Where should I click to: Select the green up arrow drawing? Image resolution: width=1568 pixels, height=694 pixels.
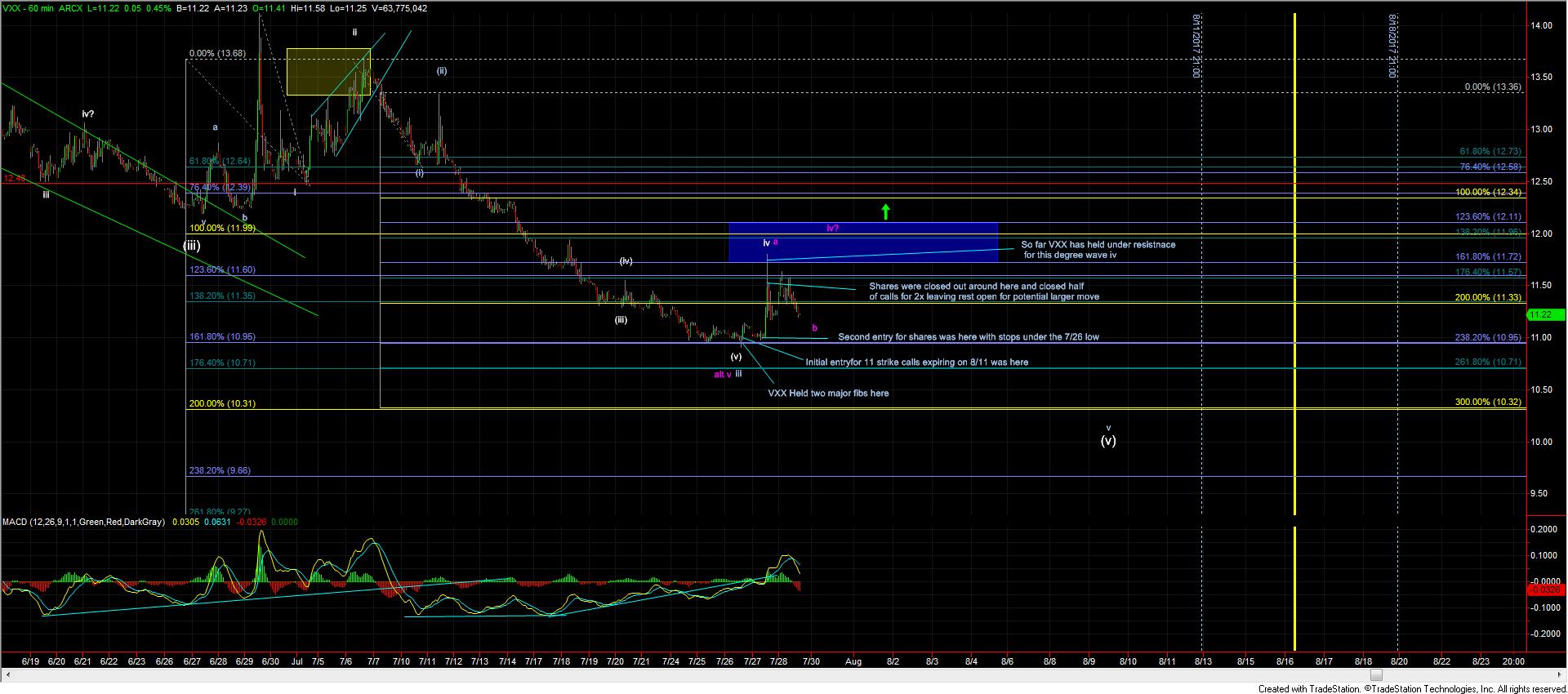885,212
